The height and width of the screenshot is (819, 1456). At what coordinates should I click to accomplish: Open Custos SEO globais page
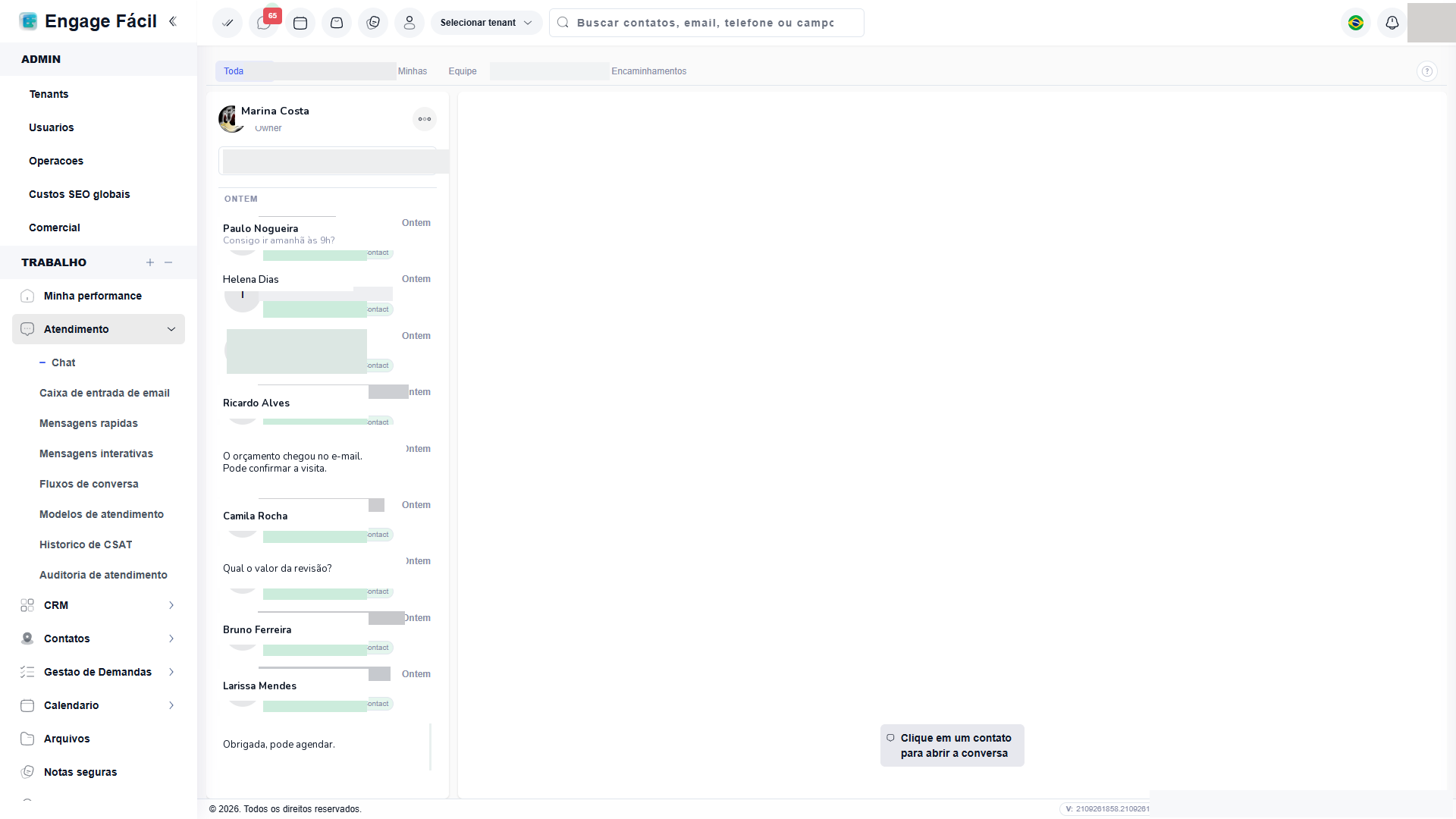tap(80, 194)
